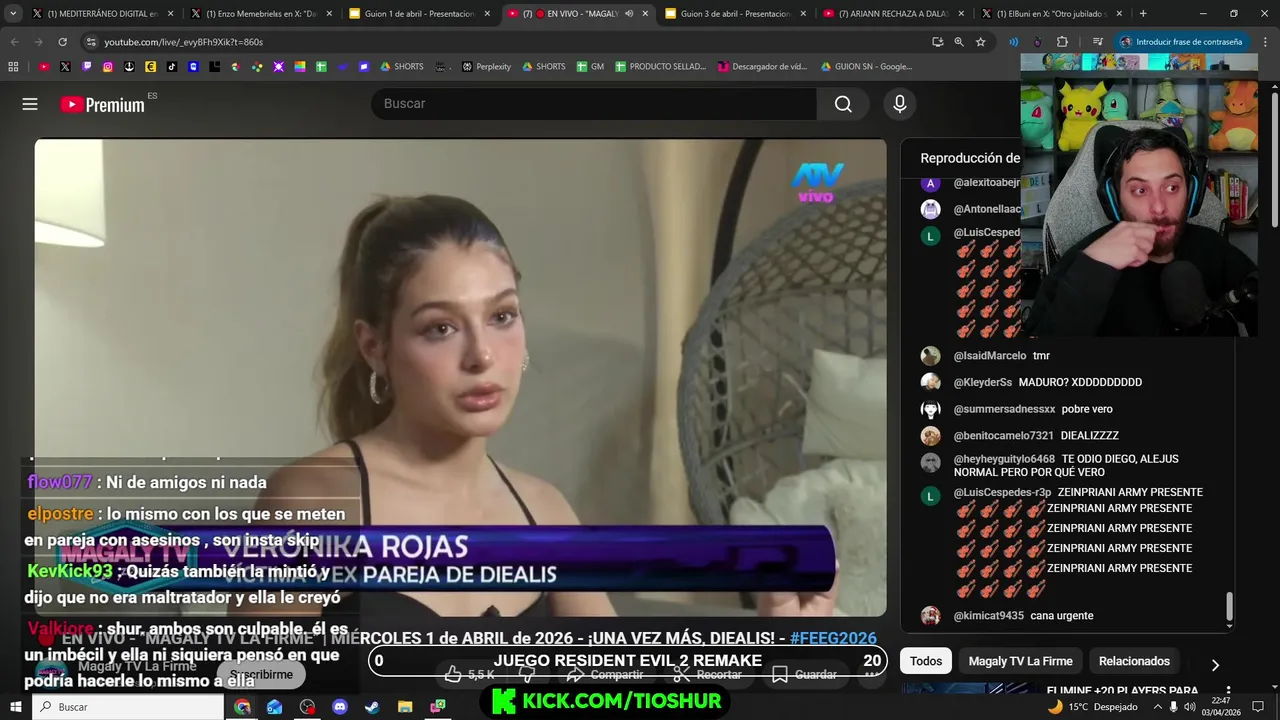The image size is (1280, 720).
Task: Expand the tab search dropdown arrow
Action: click(13, 14)
